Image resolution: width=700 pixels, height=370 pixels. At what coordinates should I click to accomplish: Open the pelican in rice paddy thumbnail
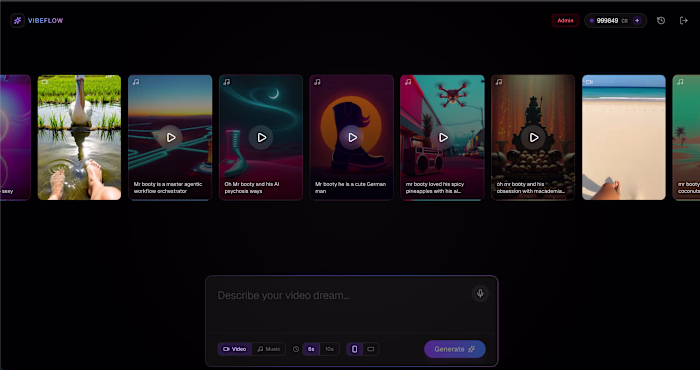(79, 137)
